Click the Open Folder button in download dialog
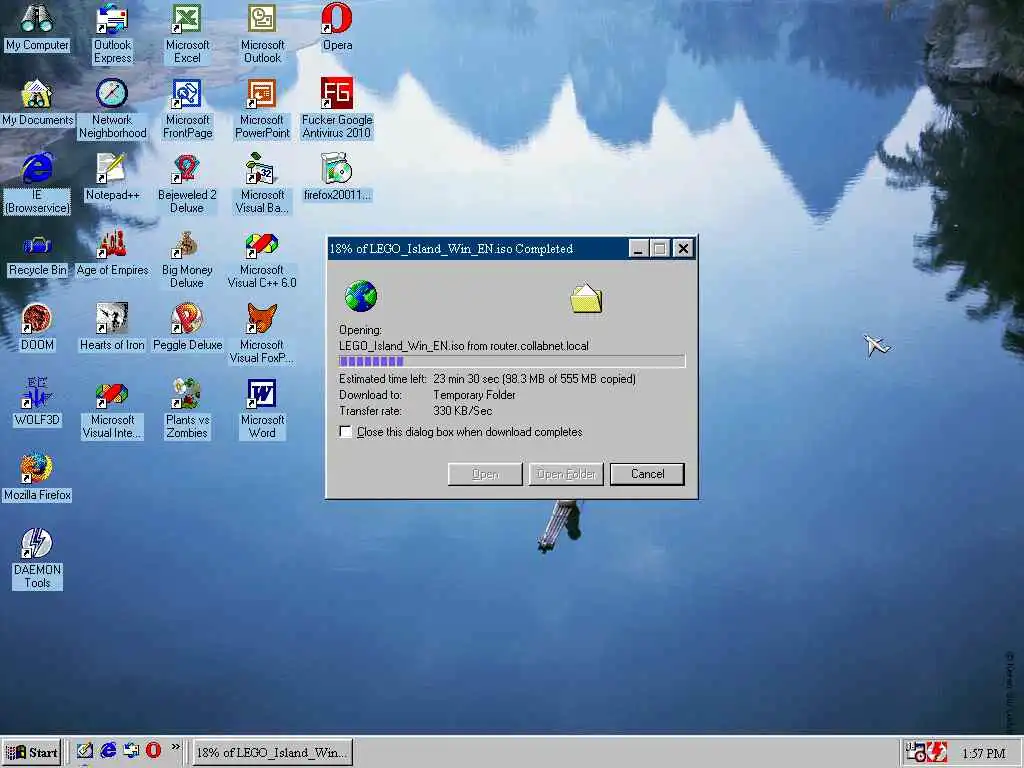 coord(566,474)
